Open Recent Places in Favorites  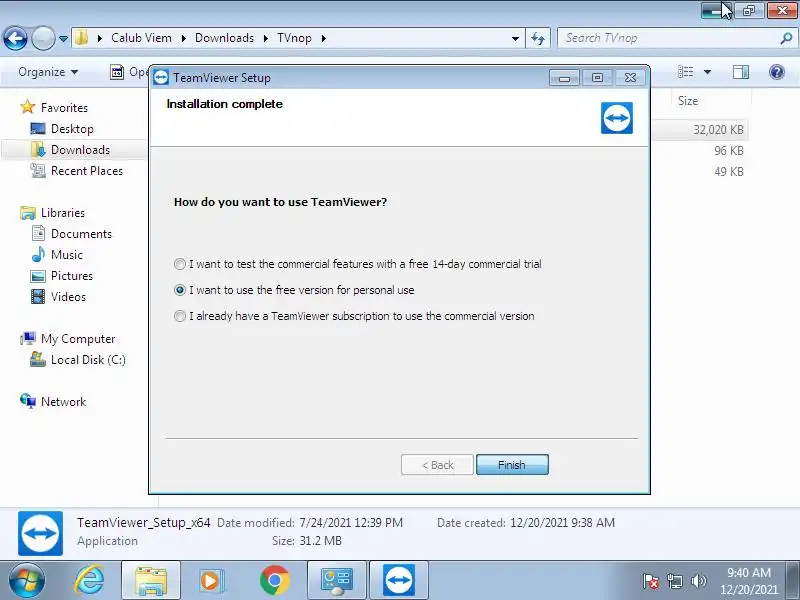point(87,171)
